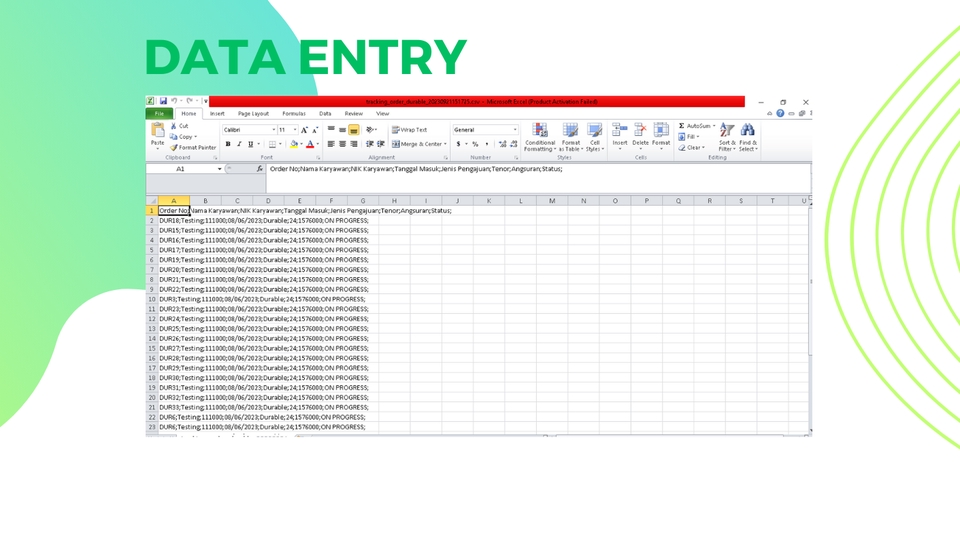
Task: Switch to the Formulas tab
Action: (x=294, y=114)
